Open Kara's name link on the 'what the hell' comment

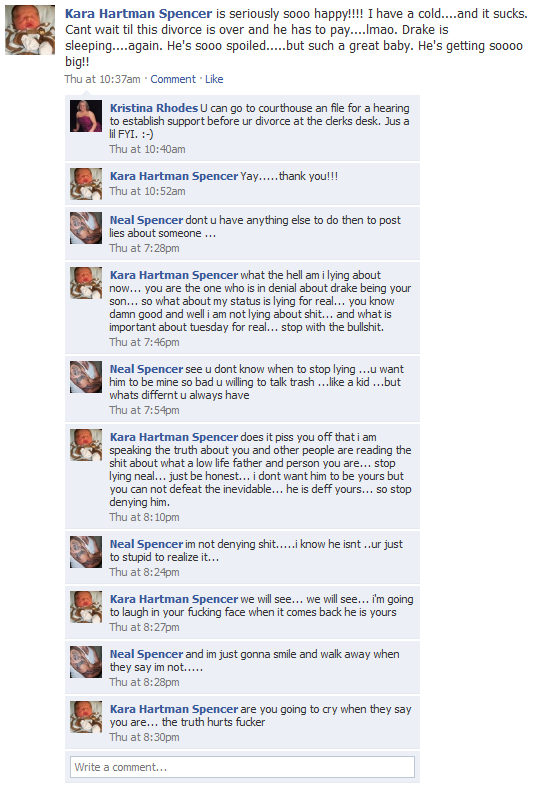[x=174, y=275]
